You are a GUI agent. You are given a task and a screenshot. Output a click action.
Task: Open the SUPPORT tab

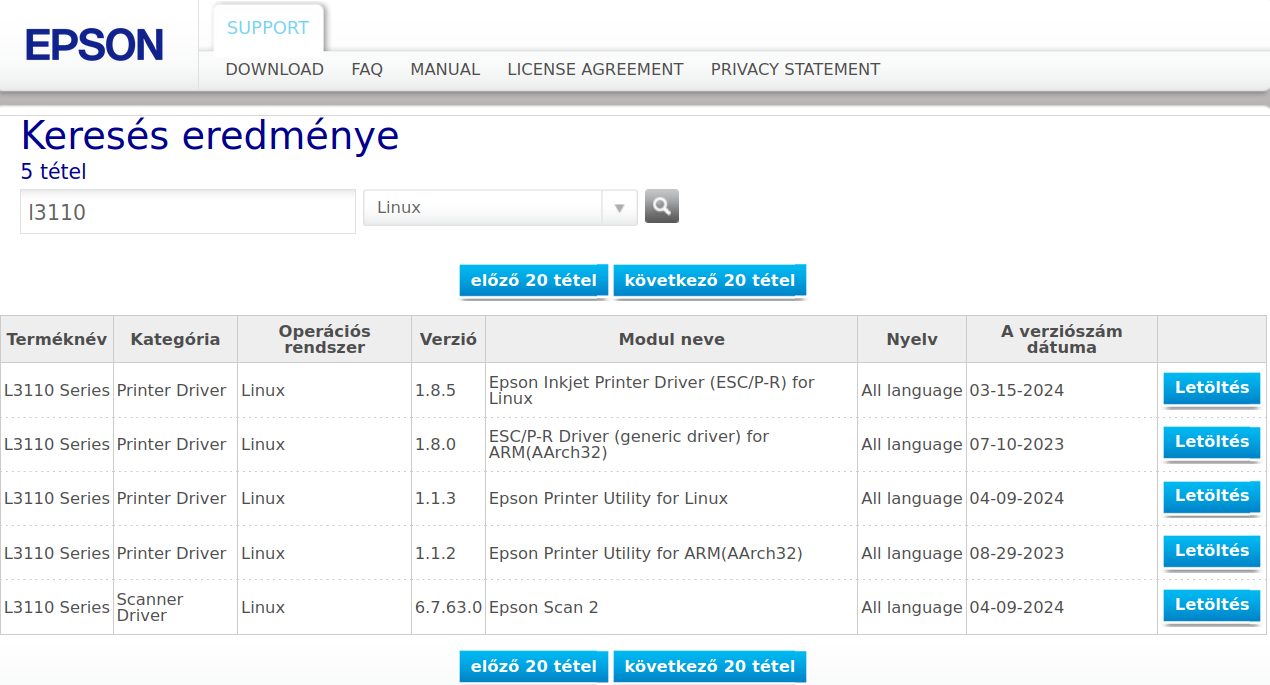click(268, 28)
